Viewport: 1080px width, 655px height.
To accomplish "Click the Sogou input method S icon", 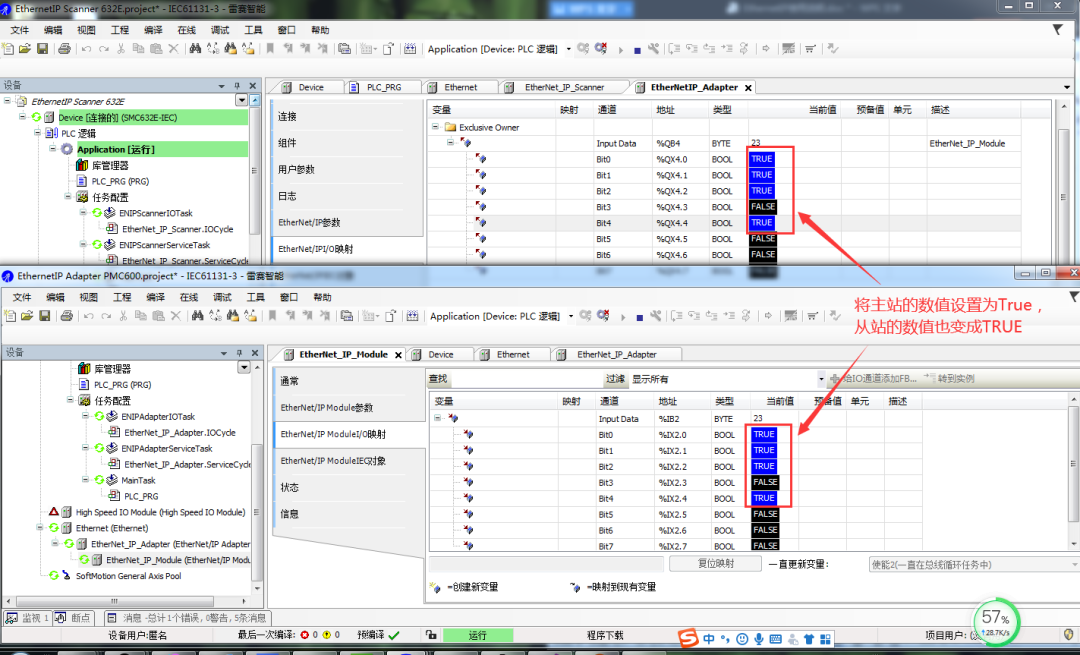I will [687, 638].
